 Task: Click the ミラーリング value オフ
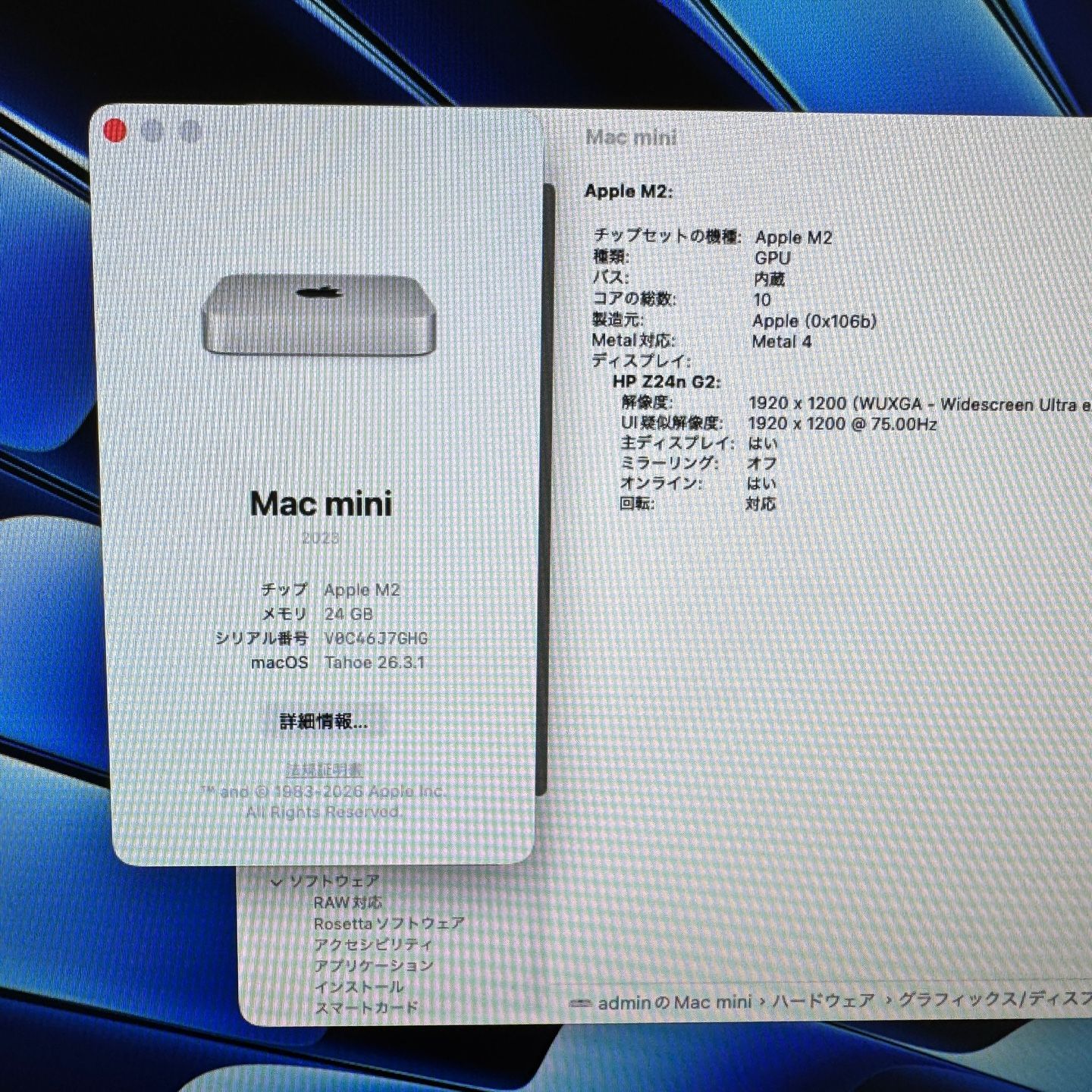pos(762,463)
